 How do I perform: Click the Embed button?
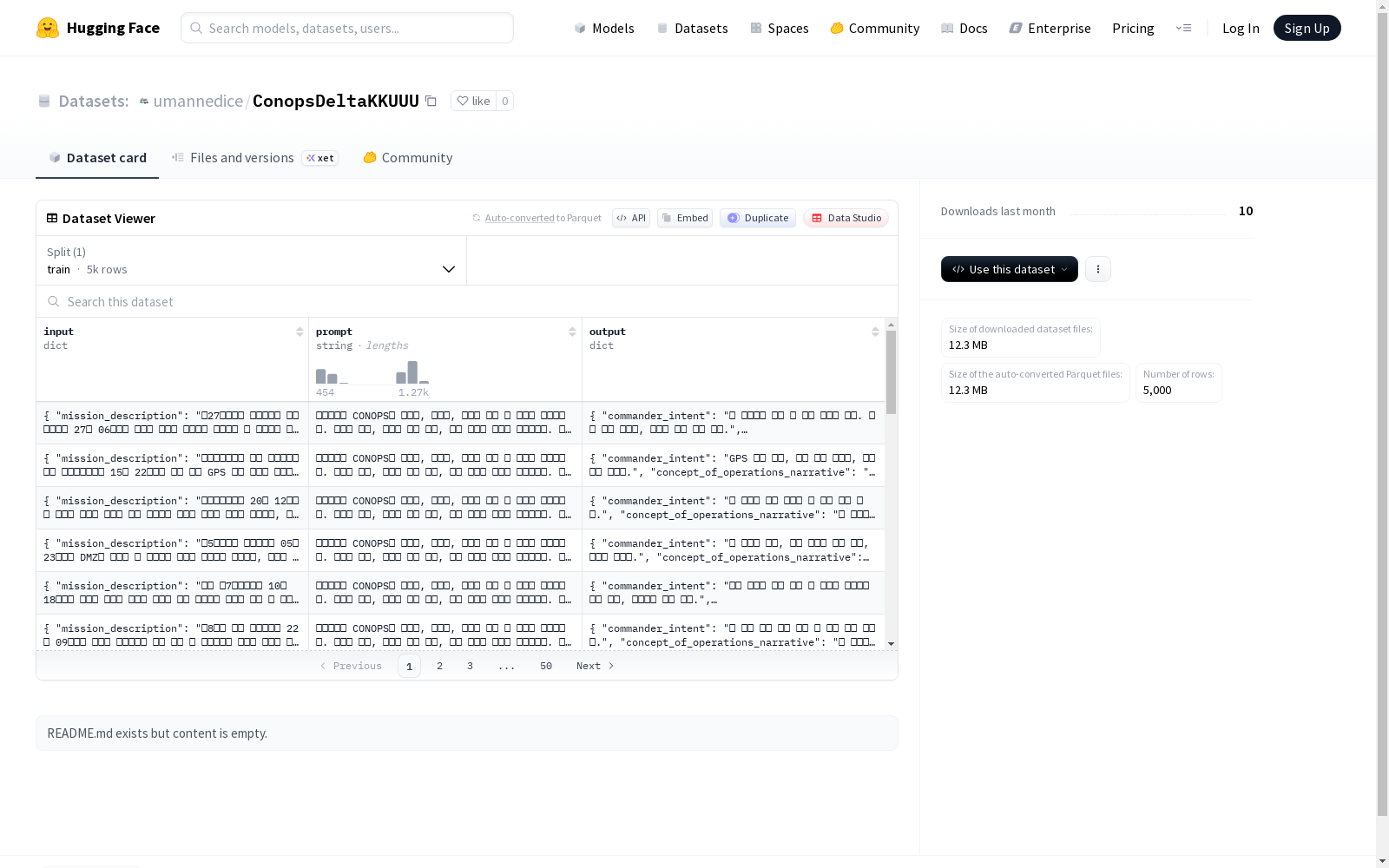[x=685, y=218]
